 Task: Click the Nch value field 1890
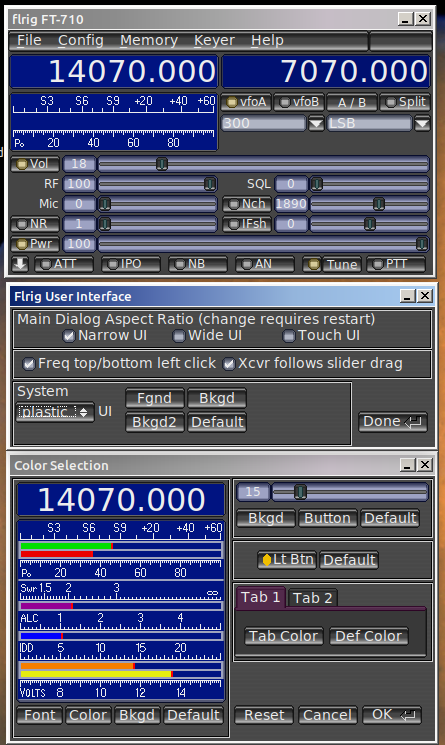click(291, 204)
